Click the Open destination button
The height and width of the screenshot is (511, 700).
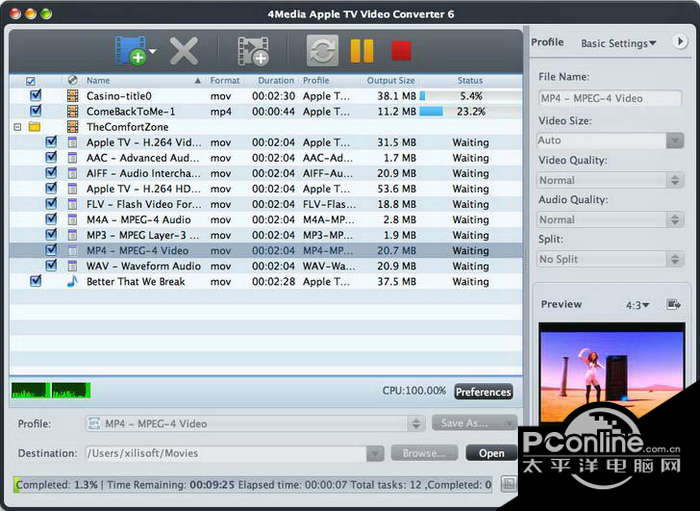point(491,453)
